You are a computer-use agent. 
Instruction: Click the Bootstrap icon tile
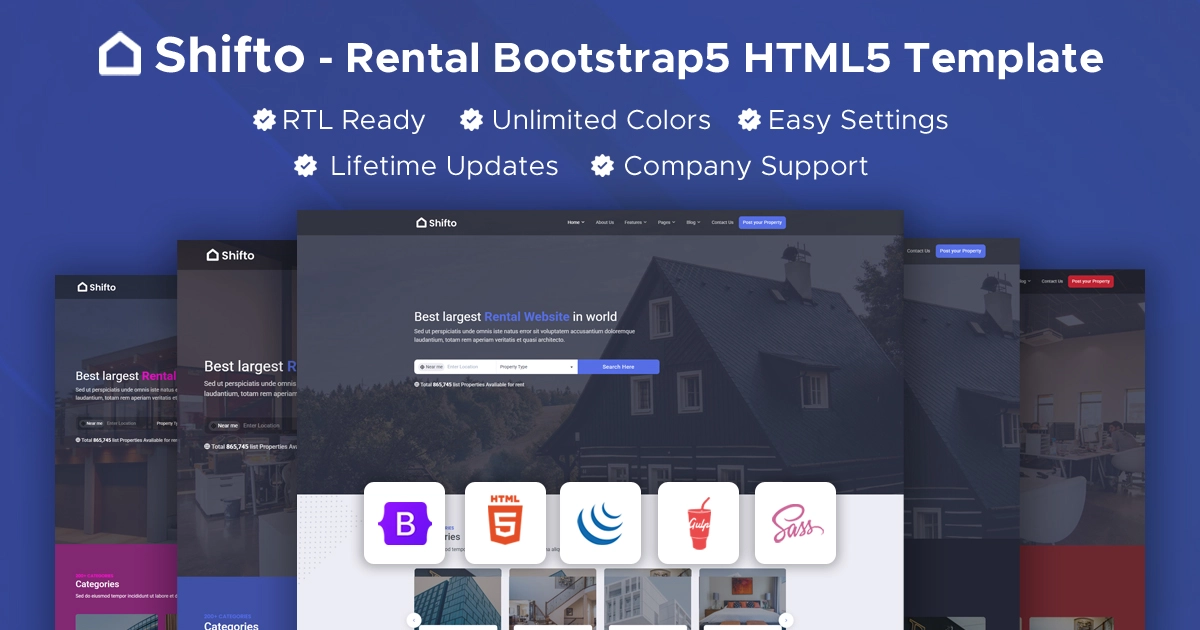pyautogui.click(x=404, y=523)
